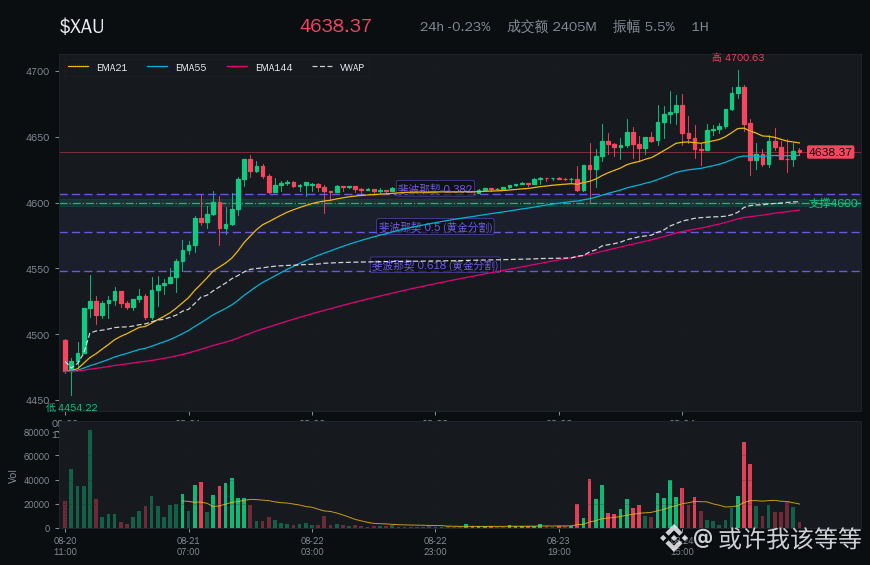Toggle the EMA144 legend entry
The height and width of the screenshot is (565, 870).
260,68
